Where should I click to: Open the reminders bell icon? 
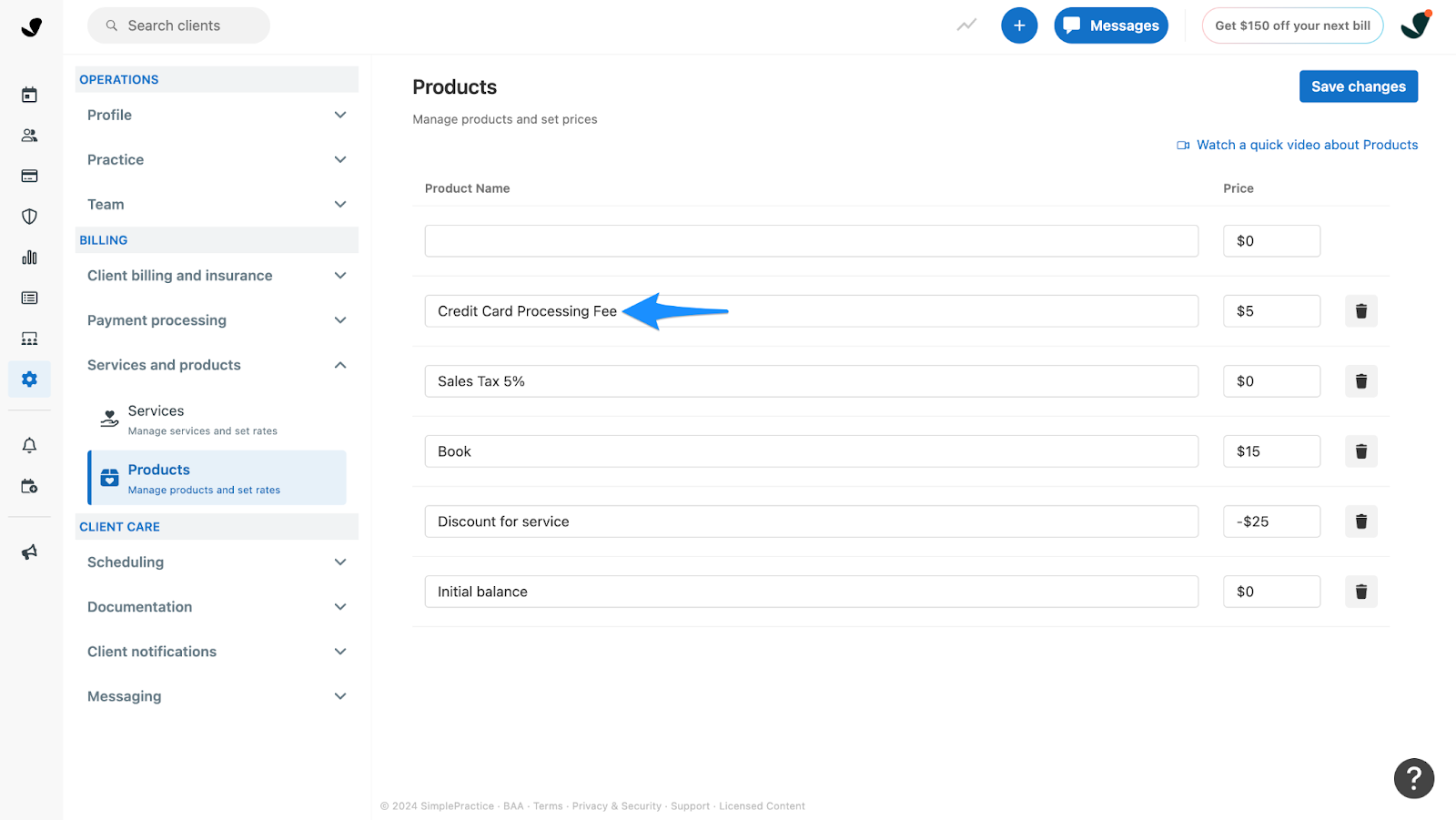click(x=29, y=445)
